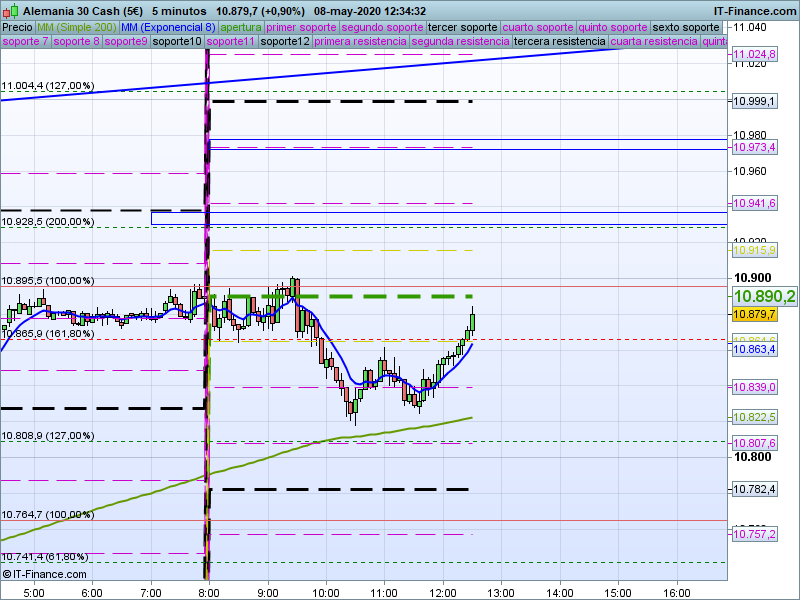The image size is (800, 600).
Task: Click the green 10.890,2 price tag
Action: pyautogui.click(x=764, y=296)
